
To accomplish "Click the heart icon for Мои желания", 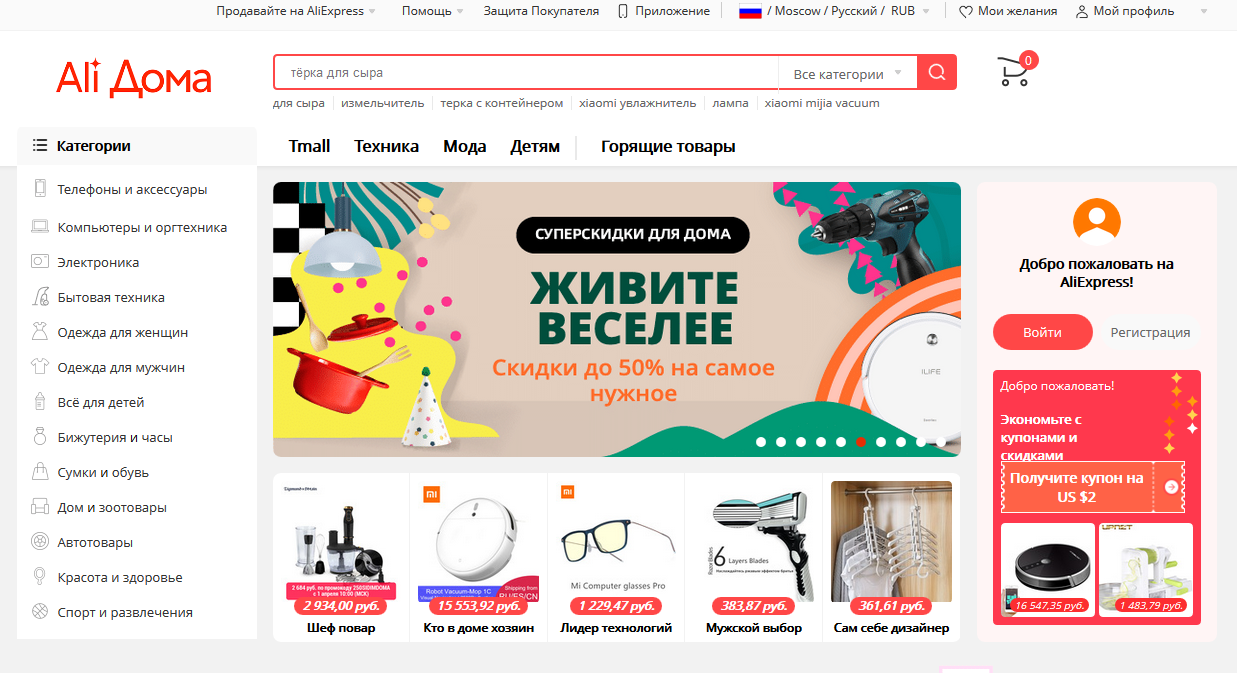I will tap(965, 12).
